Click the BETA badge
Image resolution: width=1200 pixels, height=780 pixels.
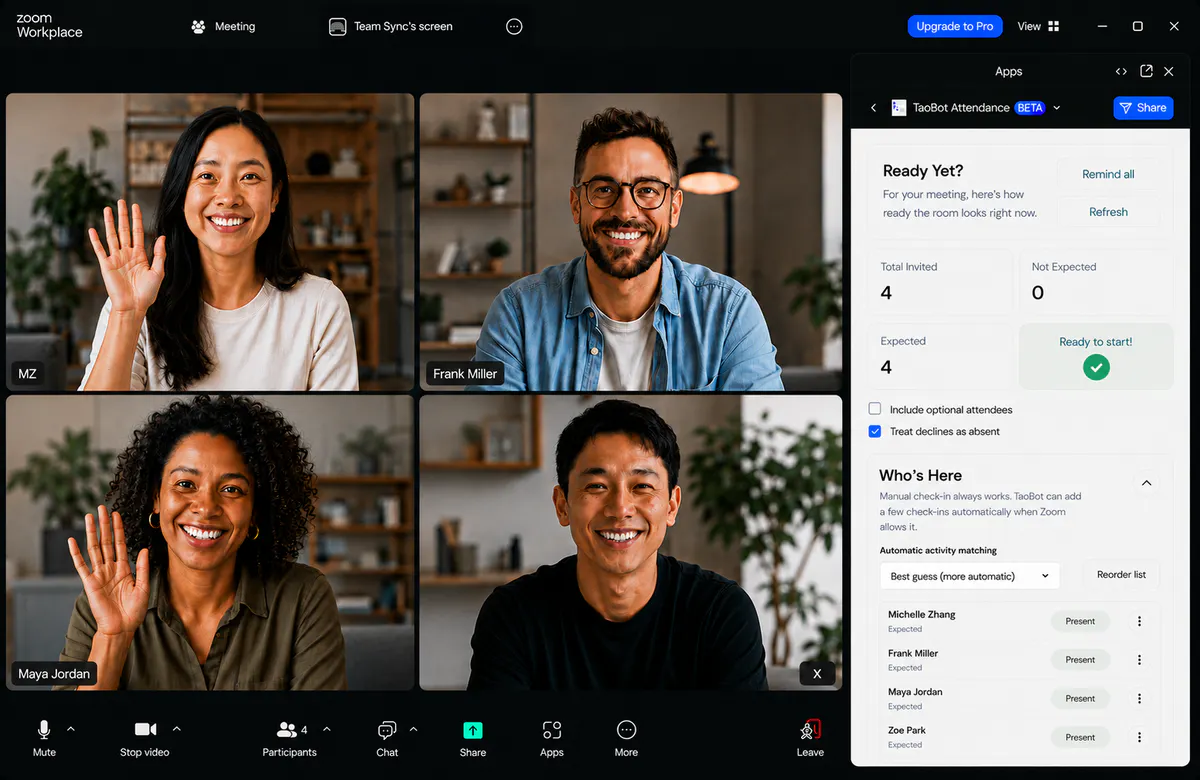[x=1030, y=108]
